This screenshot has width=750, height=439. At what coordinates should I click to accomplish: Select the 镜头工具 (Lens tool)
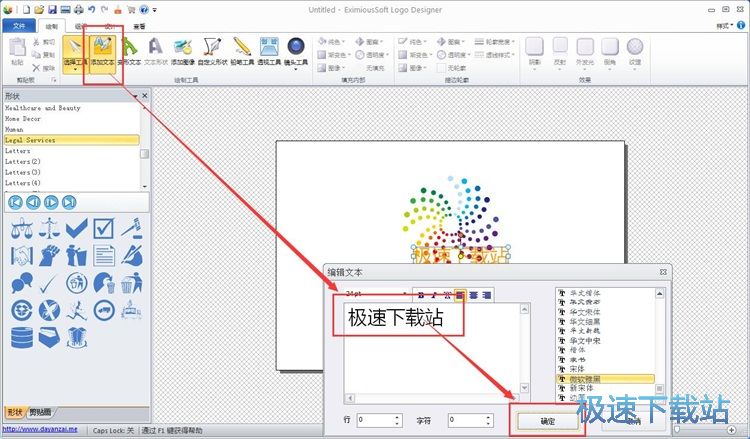click(x=296, y=52)
